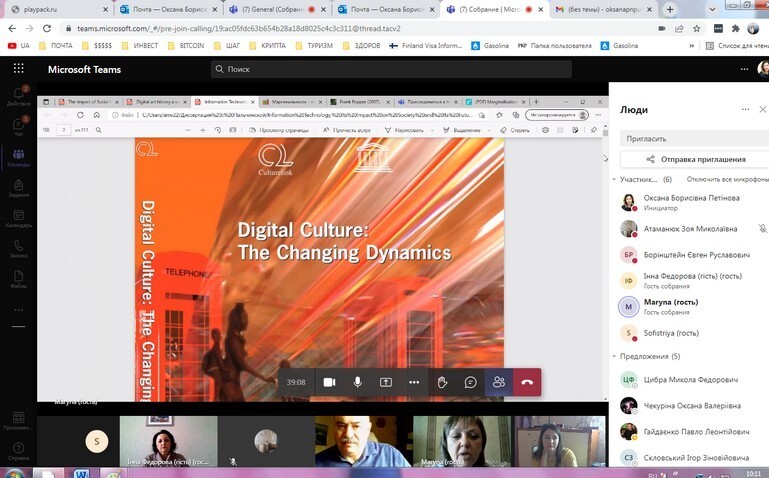This screenshot has height=478, width=769.
Task: Toggle the camera in meeting controls
Action: pyautogui.click(x=329, y=382)
